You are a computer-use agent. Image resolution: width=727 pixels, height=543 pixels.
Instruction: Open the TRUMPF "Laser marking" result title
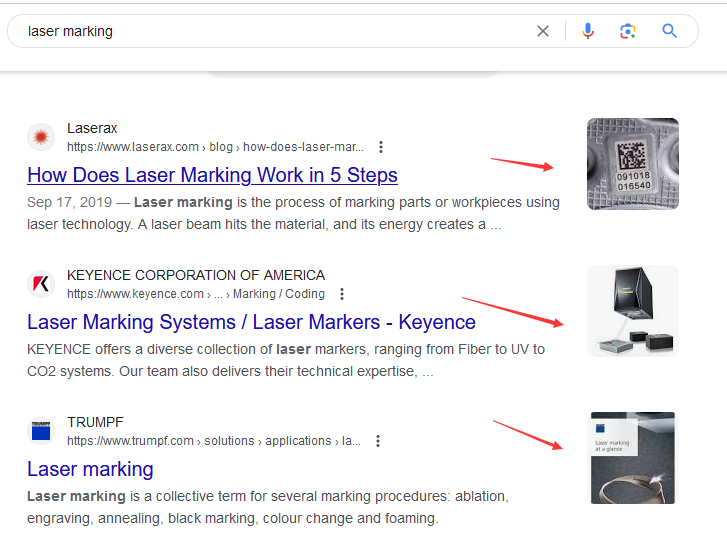pos(90,469)
